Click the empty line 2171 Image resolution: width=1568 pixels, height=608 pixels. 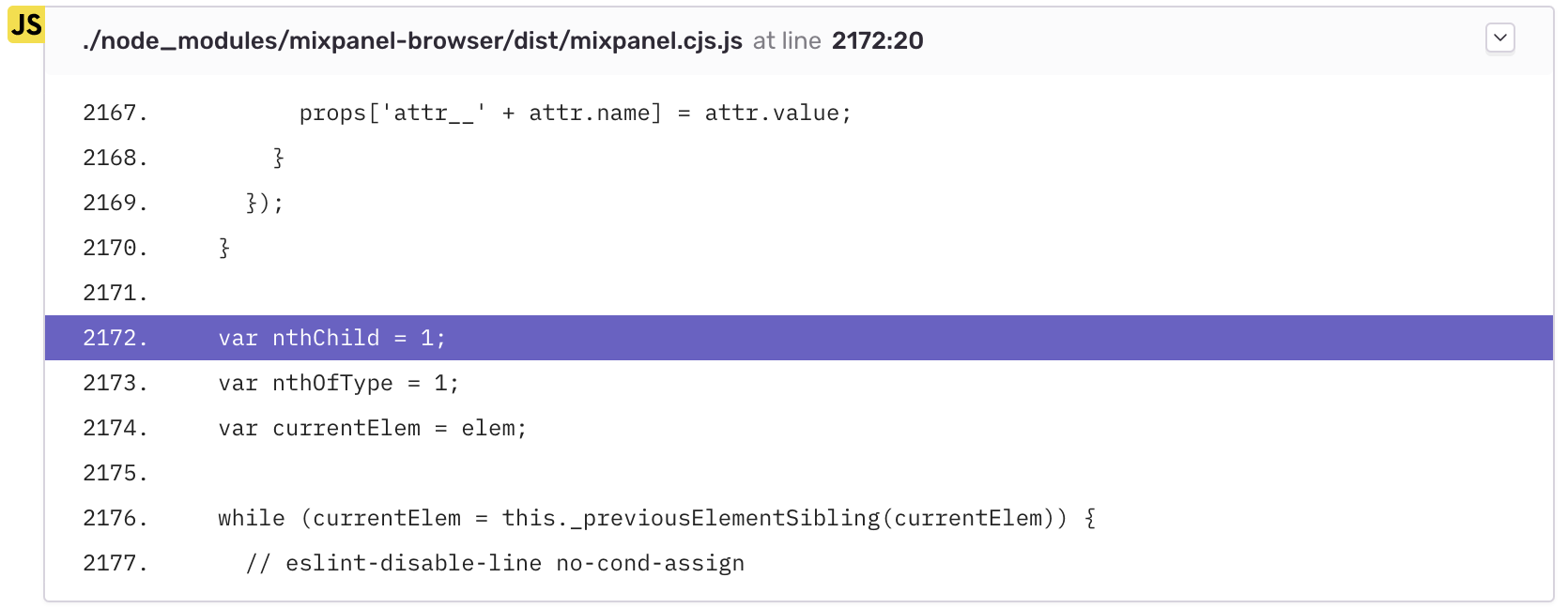[376, 293]
